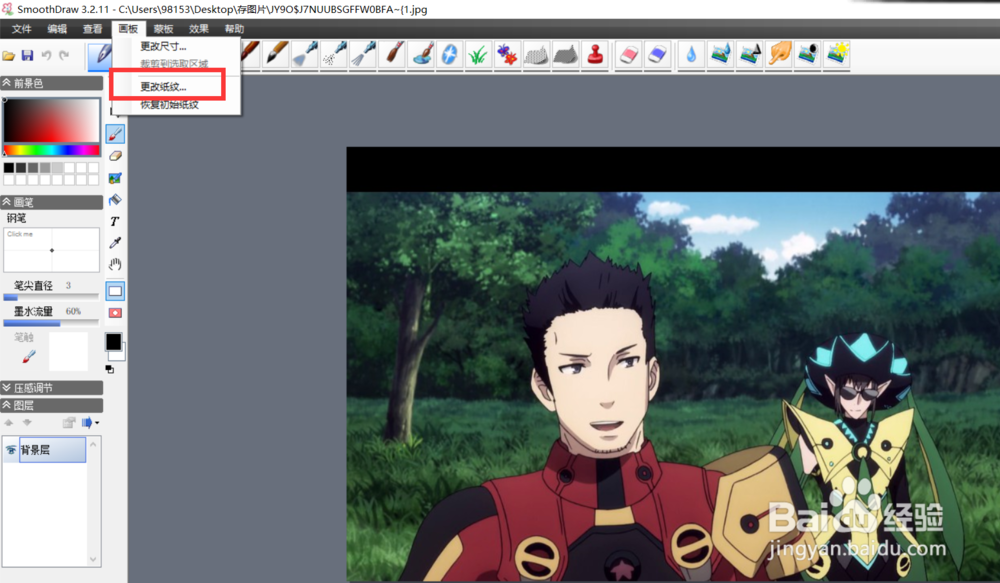
Task: Open the 查看 menu
Action: click(92, 29)
